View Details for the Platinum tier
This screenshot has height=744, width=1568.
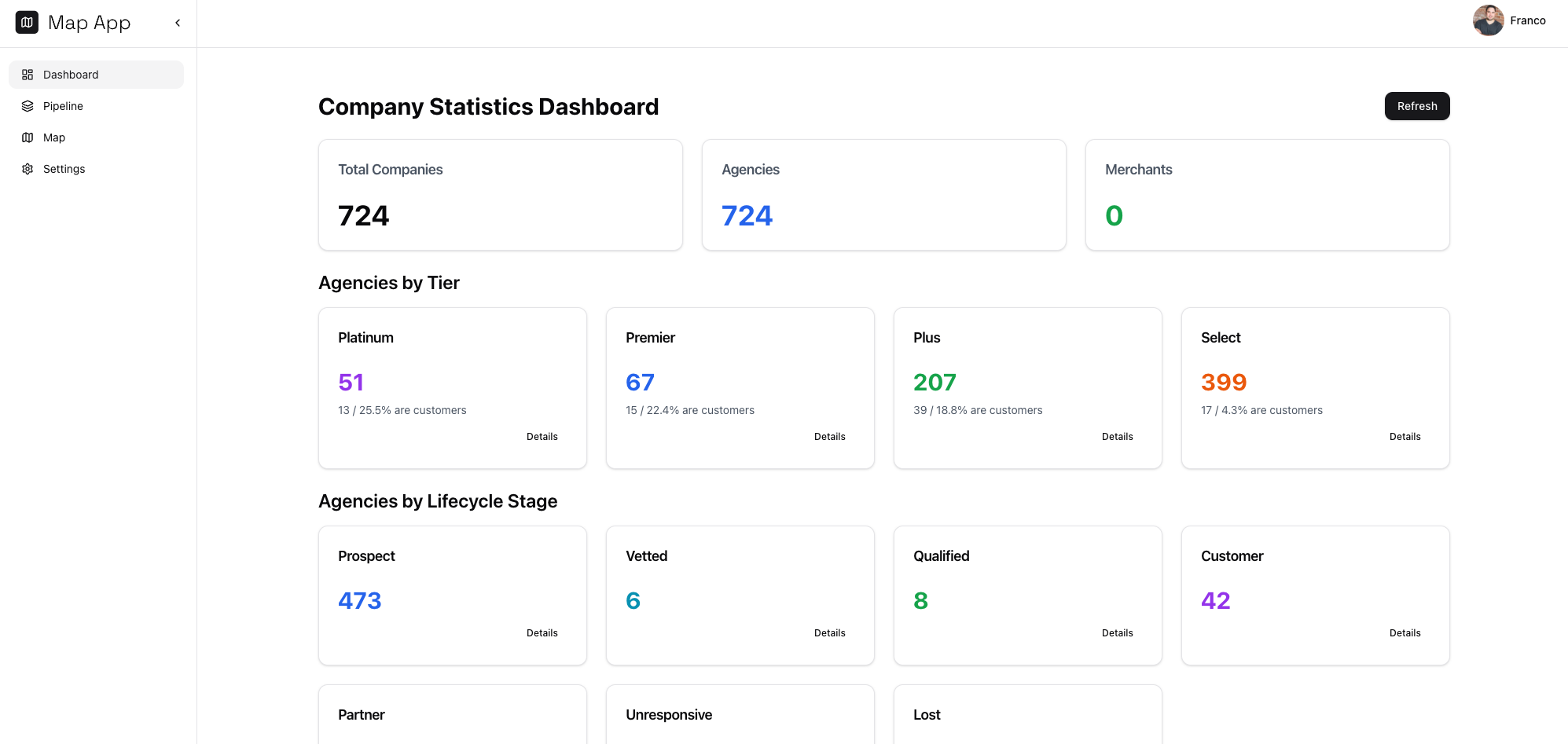click(542, 436)
